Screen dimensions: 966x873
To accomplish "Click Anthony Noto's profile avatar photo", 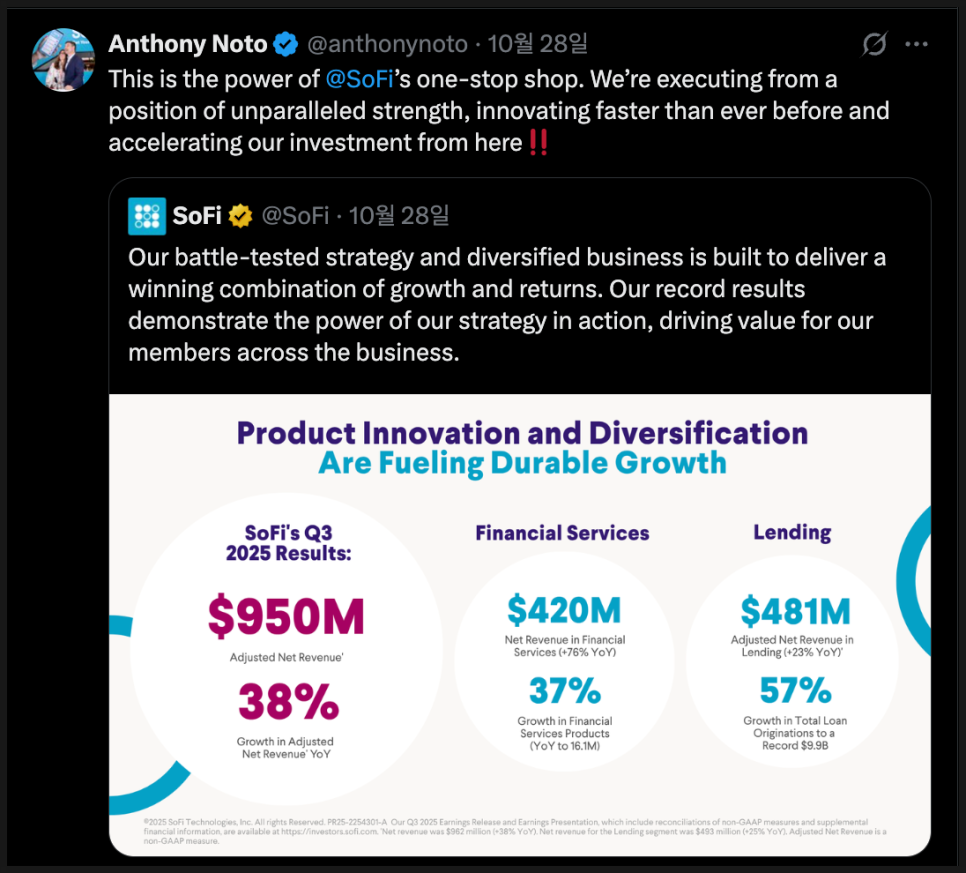I will [64, 60].
